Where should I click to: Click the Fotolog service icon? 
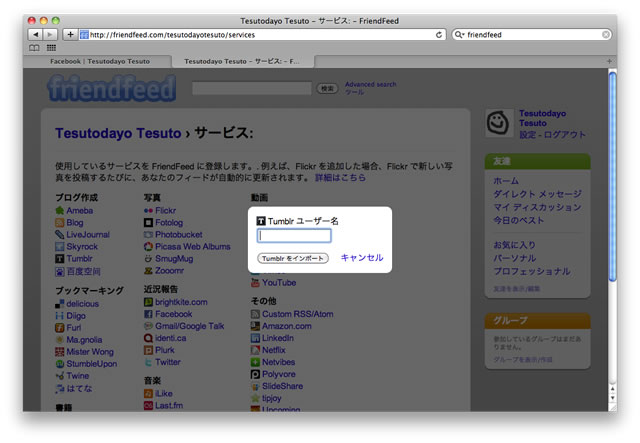148,223
